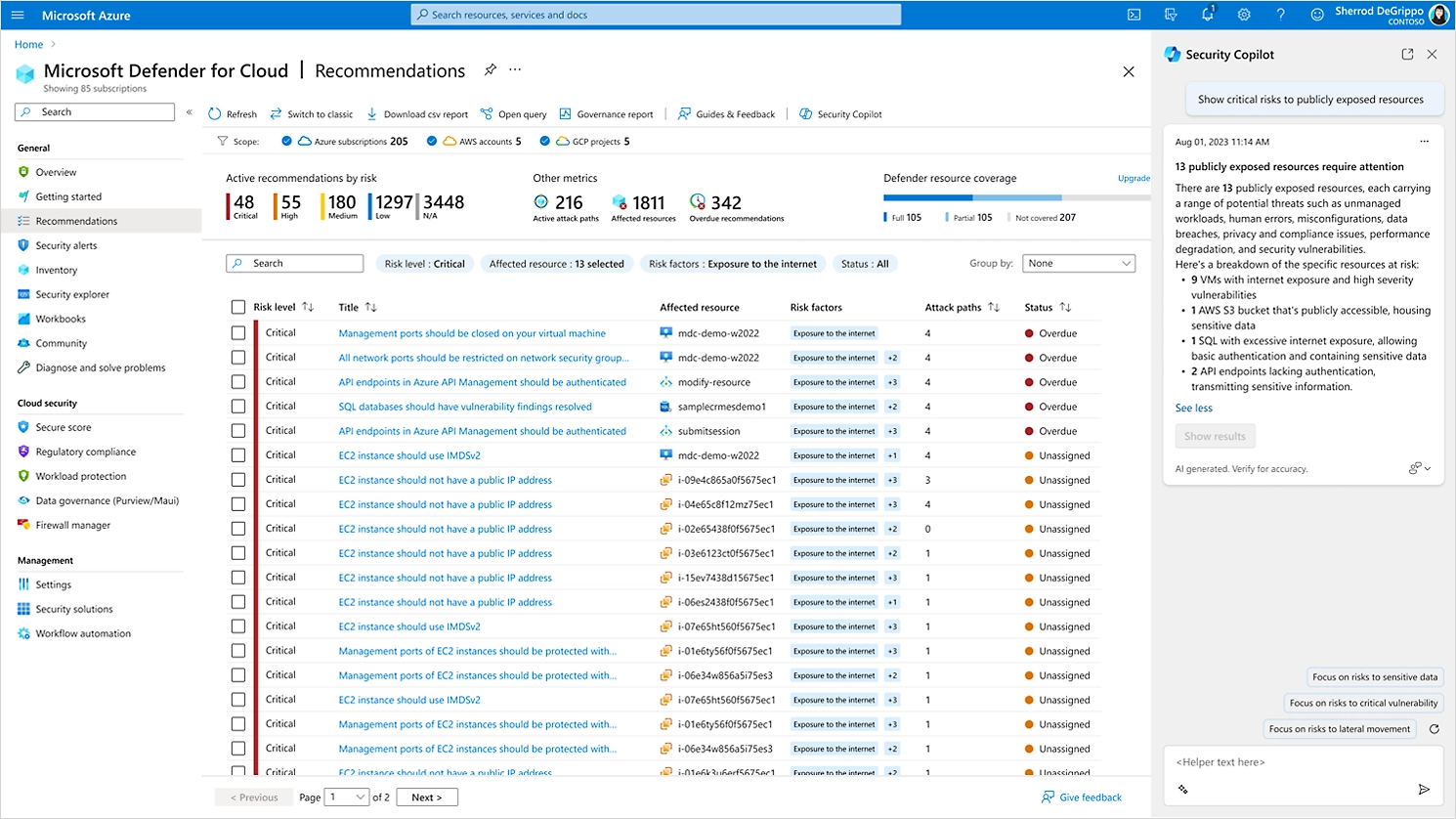Click the Azure top search box
1456x819 pixels.
pyautogui.click(x=656, y=15)
